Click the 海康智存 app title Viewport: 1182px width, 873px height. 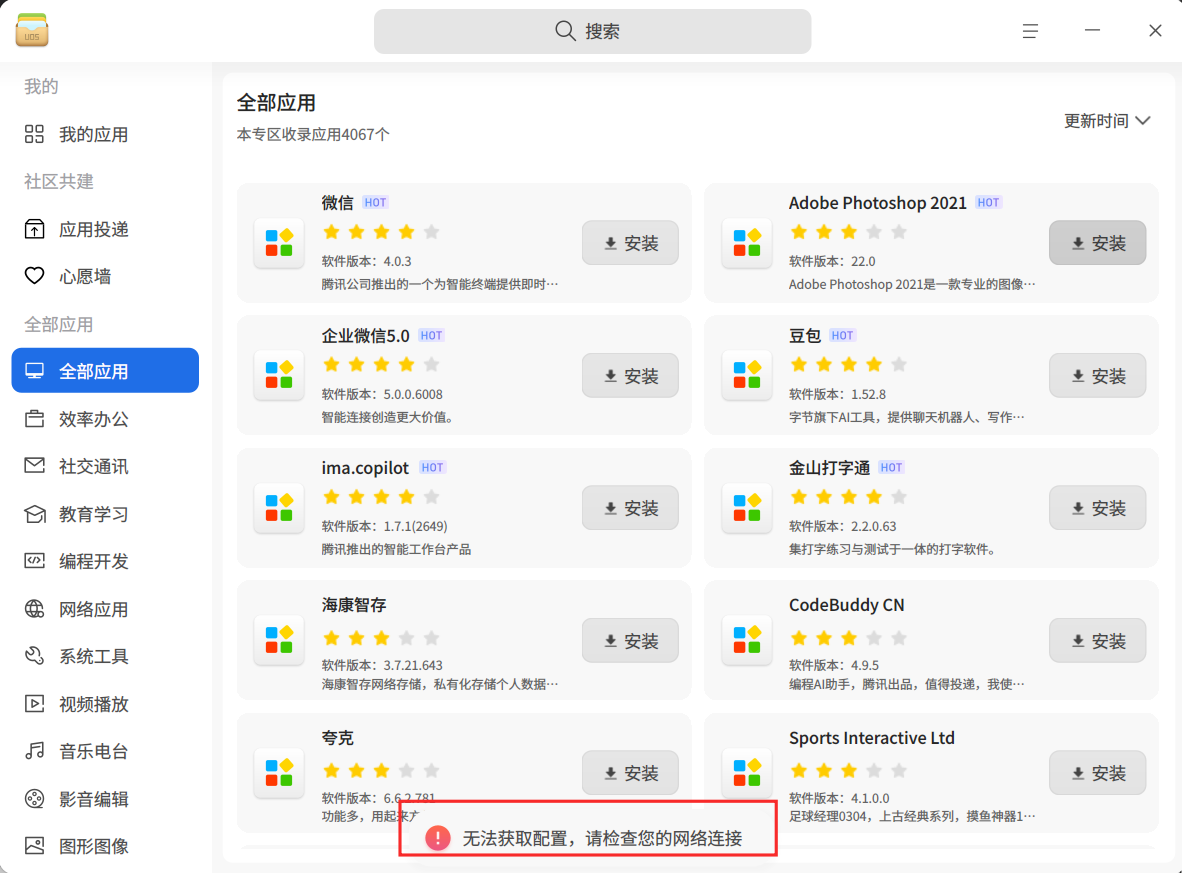(x=354, y=605)
